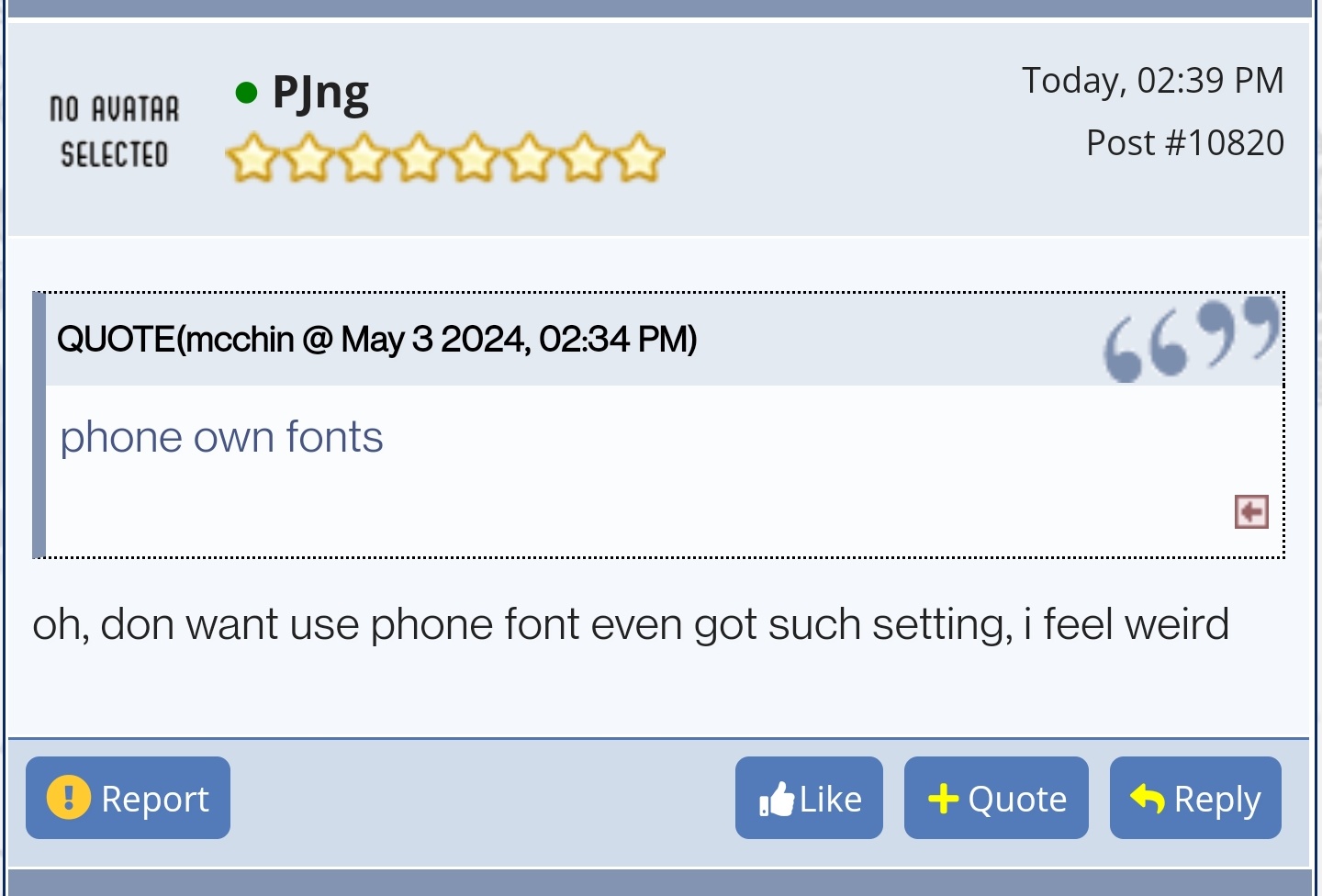Click the gold star rating row
Viewport: 1322px width, 896px height.
[445, 157]
